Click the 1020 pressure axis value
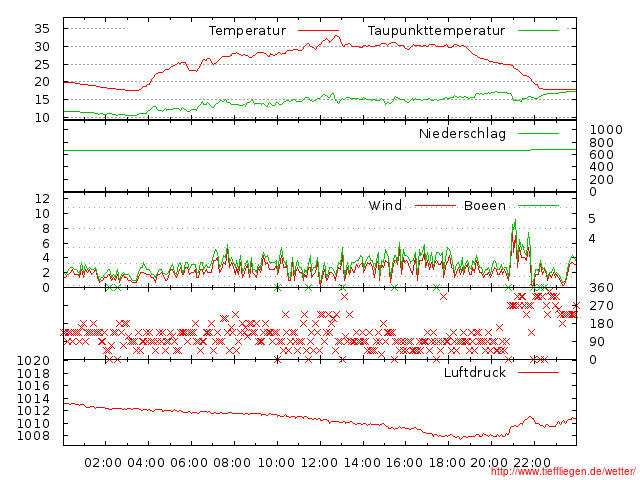 pos(33,361)
